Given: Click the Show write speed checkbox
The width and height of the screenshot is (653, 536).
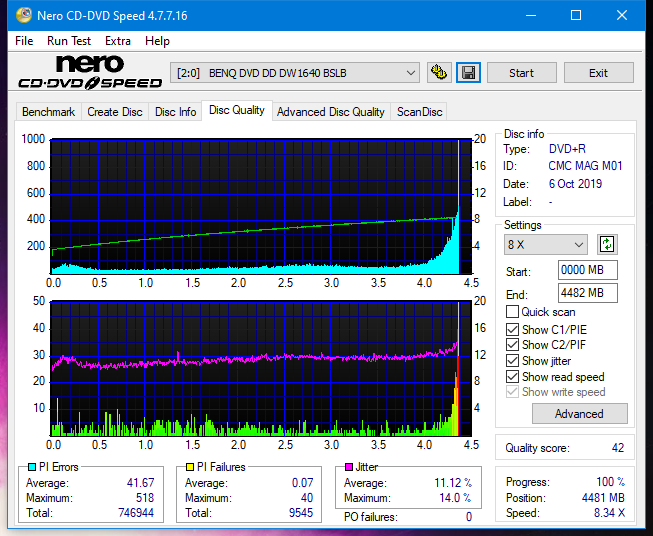Looking at the screenshot, I should (x=512, y=392).
